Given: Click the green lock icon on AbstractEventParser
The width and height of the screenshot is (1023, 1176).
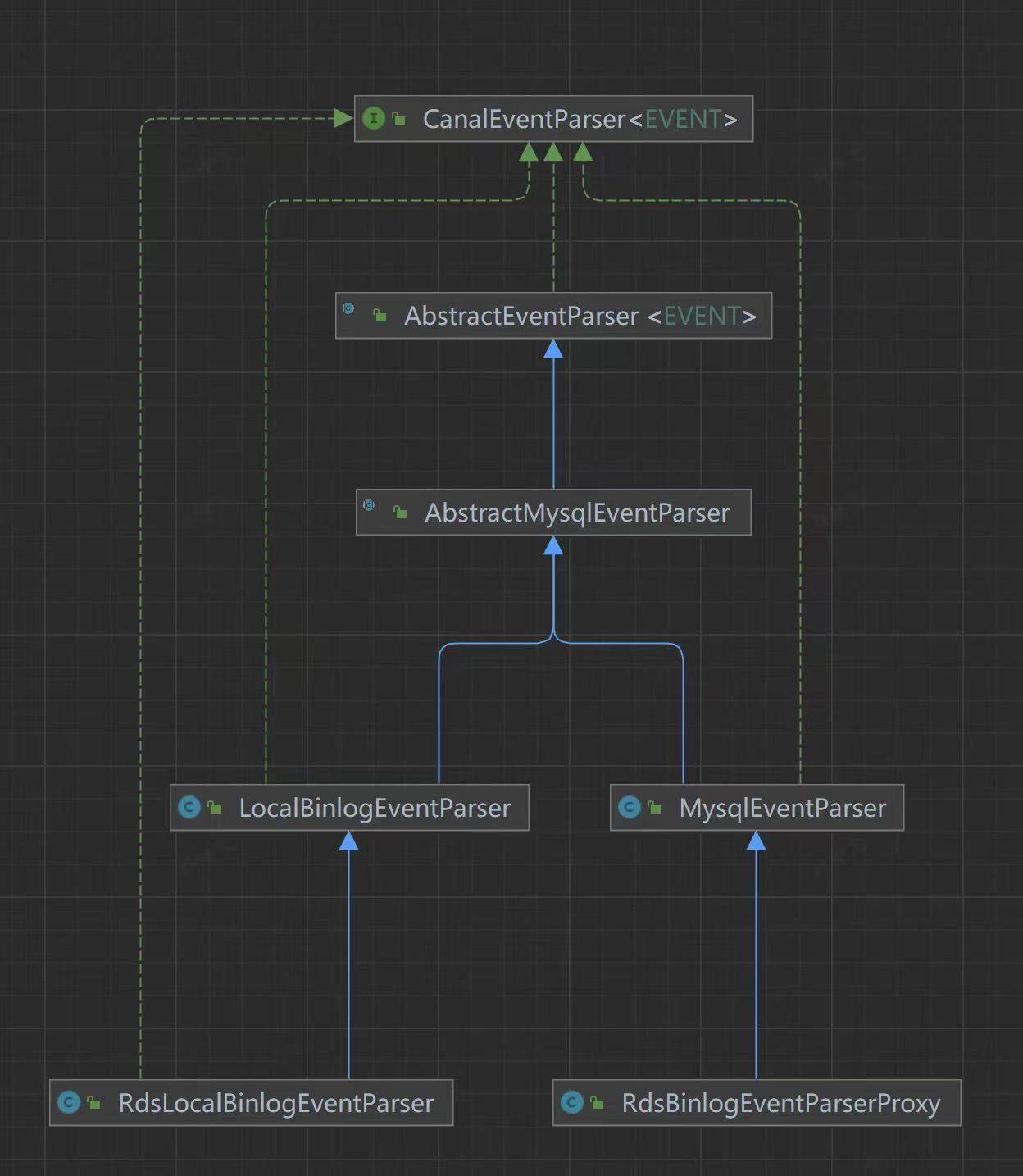Looking at the screenshot, I should point(380,316).
